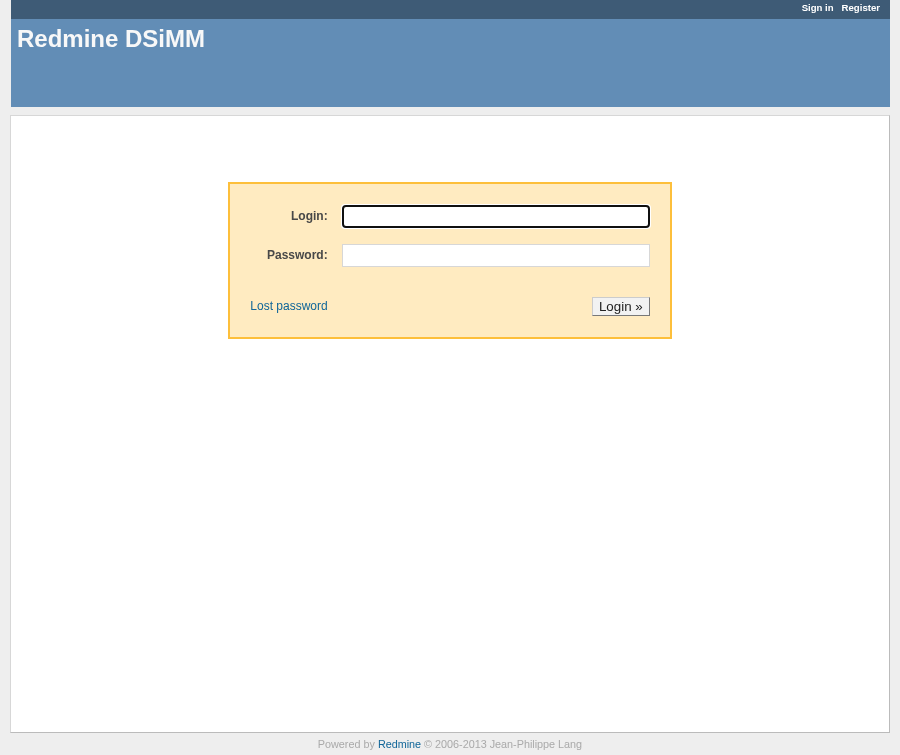Focus the Password text field
Screen dimensions: 900x755
point(495,255)
